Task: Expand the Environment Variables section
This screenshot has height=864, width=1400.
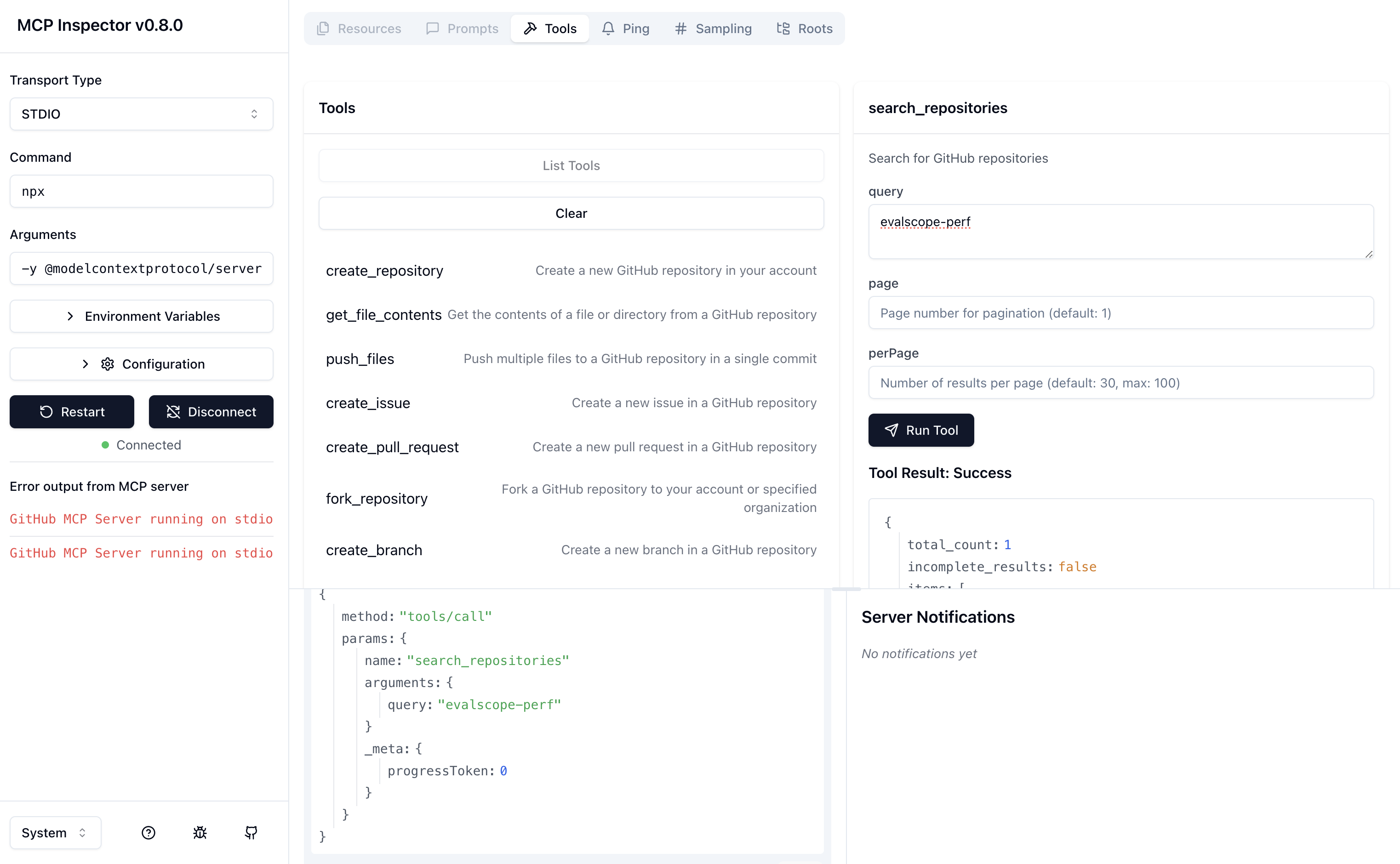Action: (x=141, y=316)
